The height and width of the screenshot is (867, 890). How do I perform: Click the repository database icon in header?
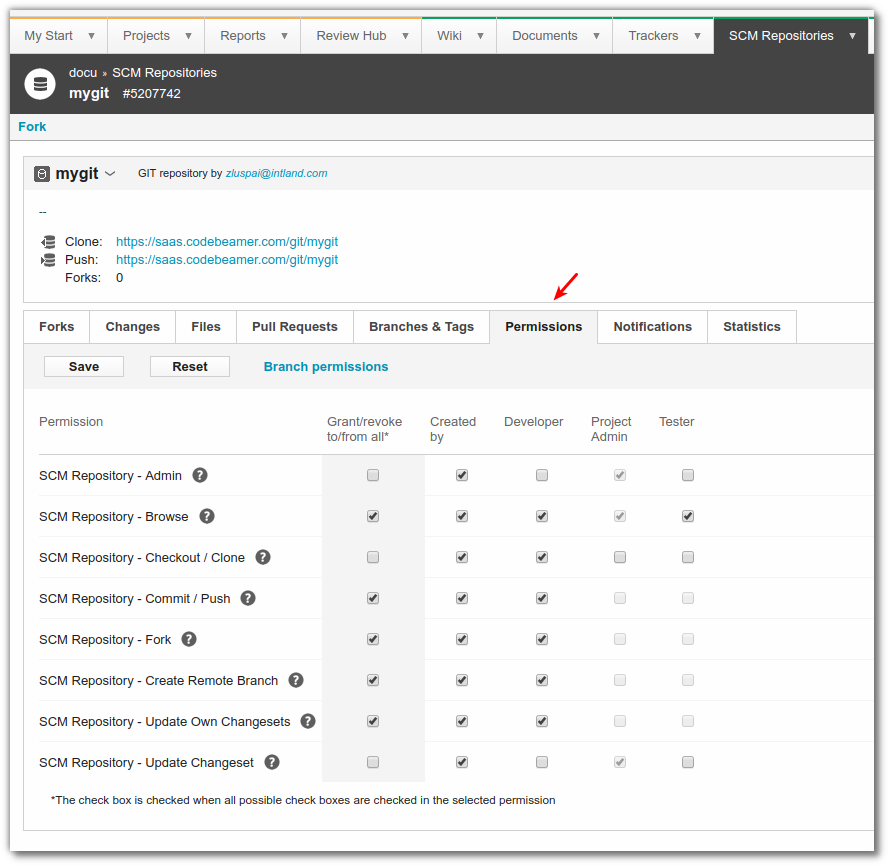click(x=40, y=84)
